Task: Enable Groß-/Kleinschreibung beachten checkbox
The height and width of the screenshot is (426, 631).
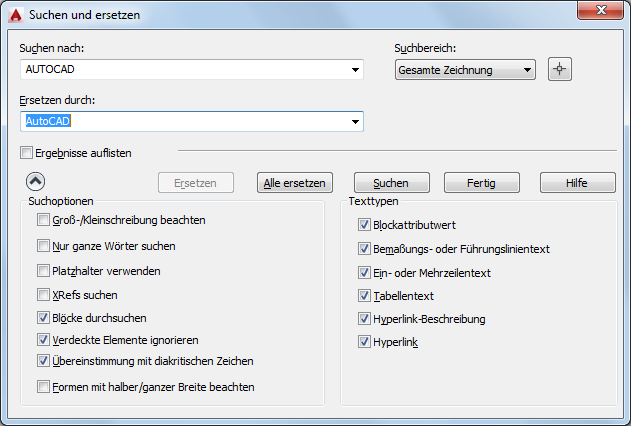Action: [x=43, y=220]
